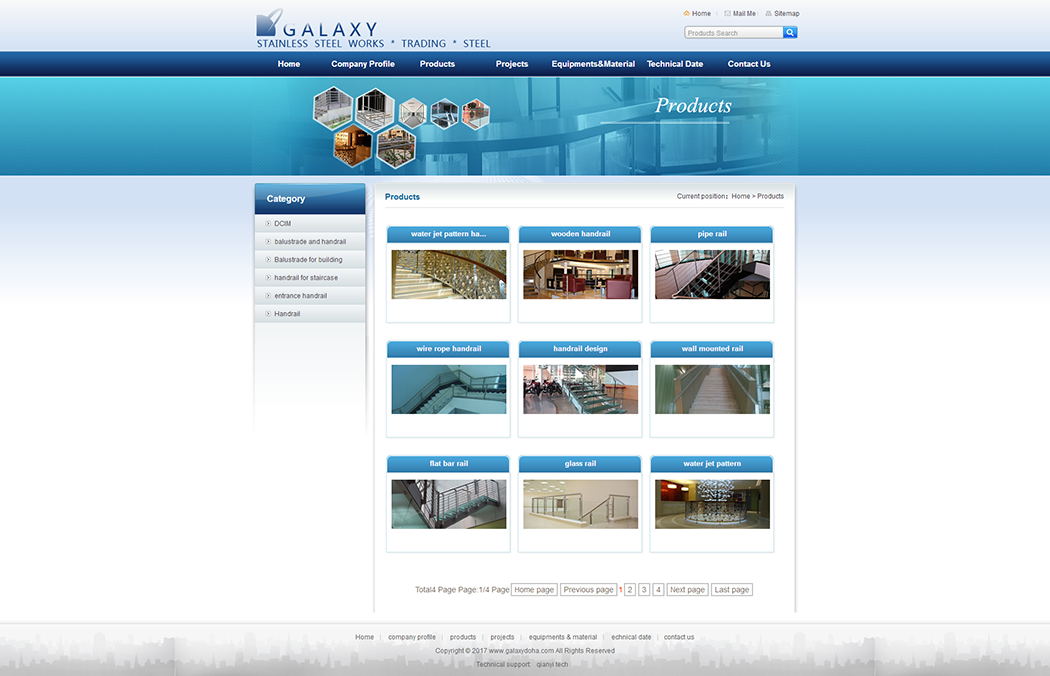Open handrail for staircase category
Screen dimensions: 1050x676
pos(305,278)
